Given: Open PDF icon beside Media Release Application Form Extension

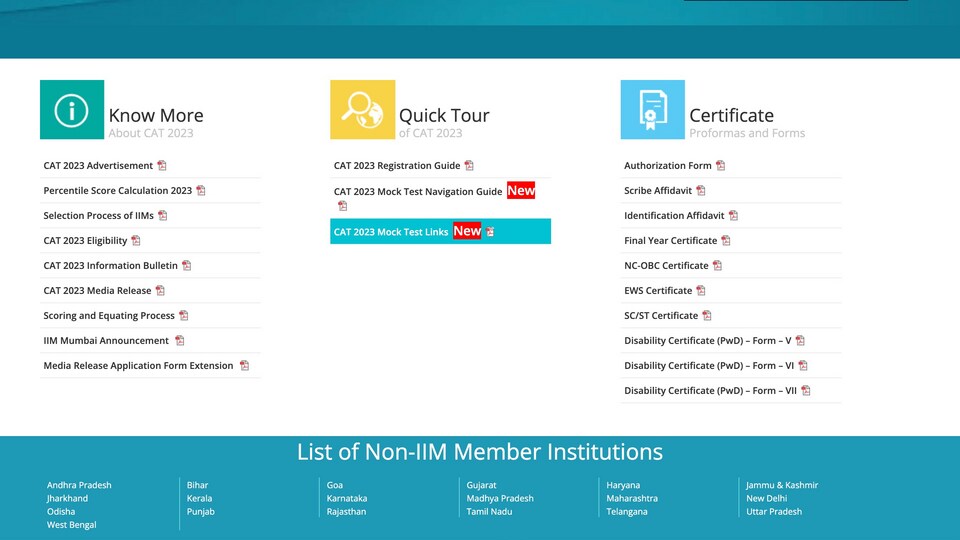Looking at the screenshot, I should (x=244, y=366).
